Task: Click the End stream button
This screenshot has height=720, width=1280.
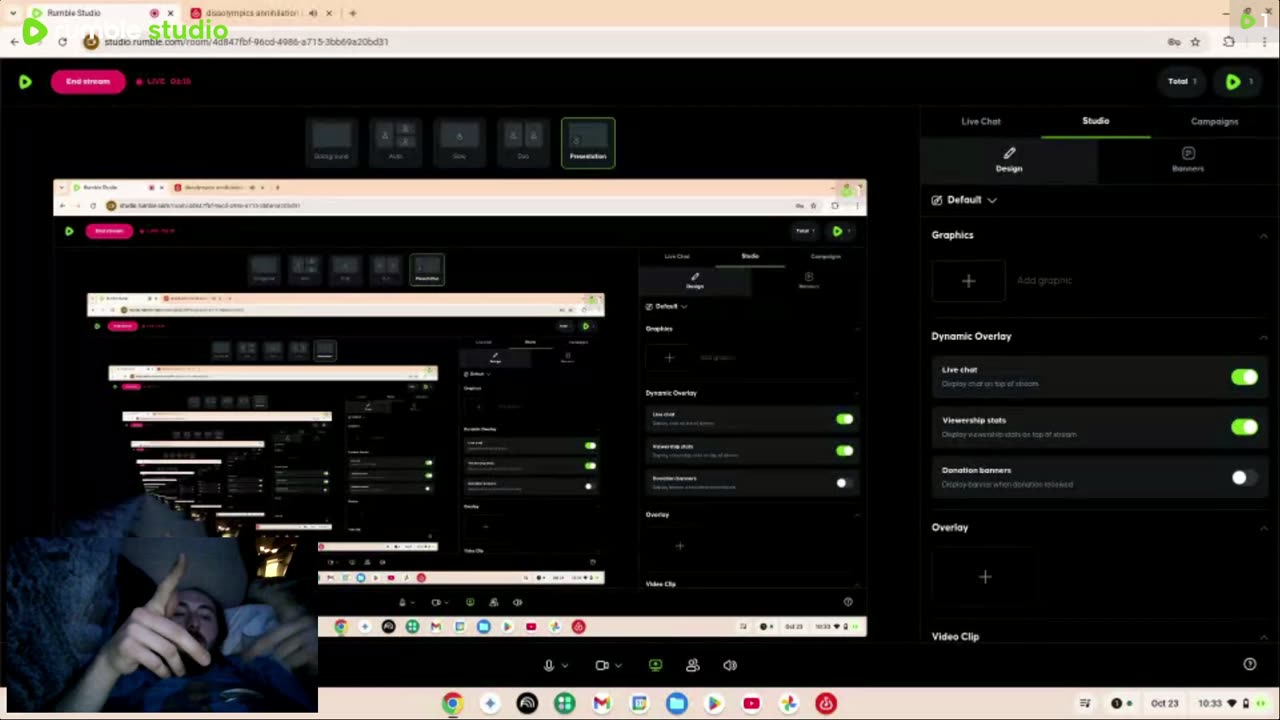Action: click(88, 81)
